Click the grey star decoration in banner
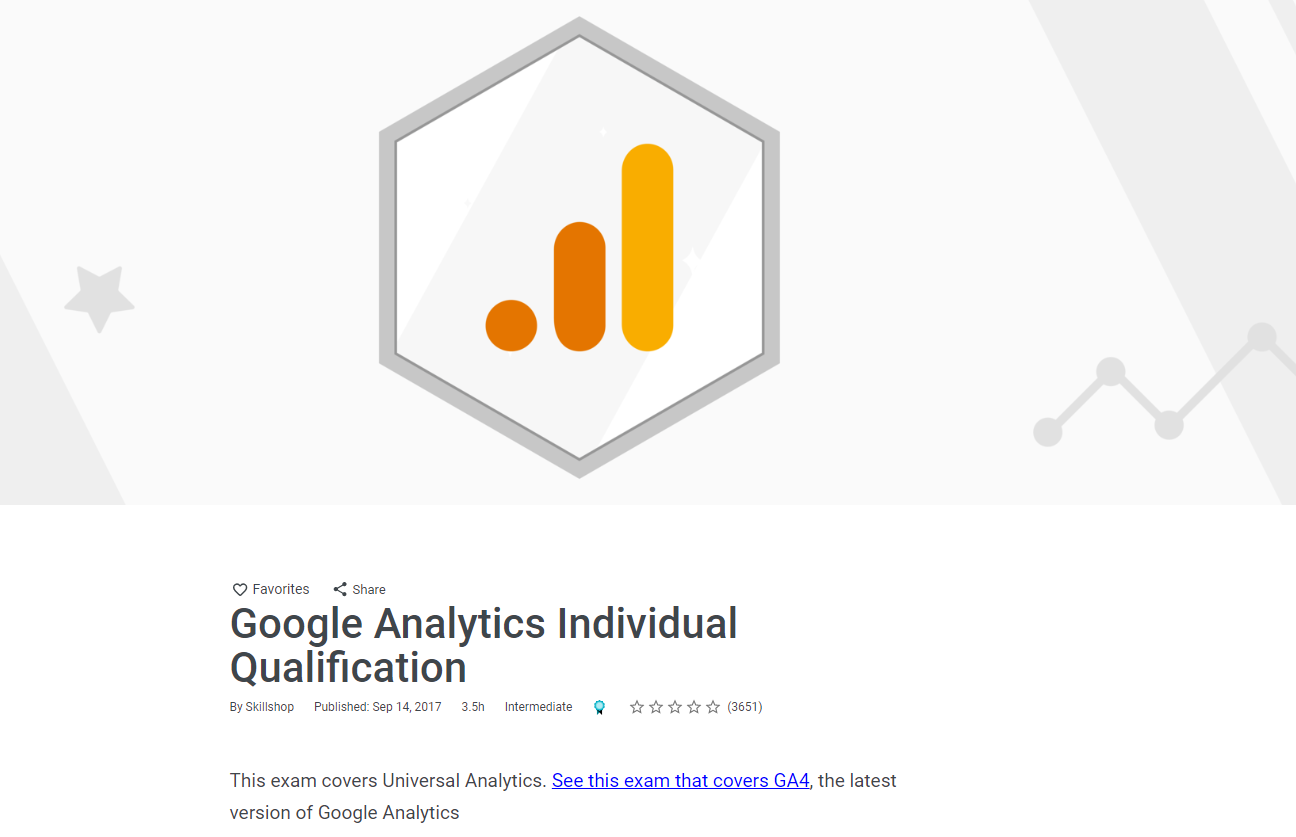The width and height of the screenshot is (1296, 837). (x=99, y=298)
